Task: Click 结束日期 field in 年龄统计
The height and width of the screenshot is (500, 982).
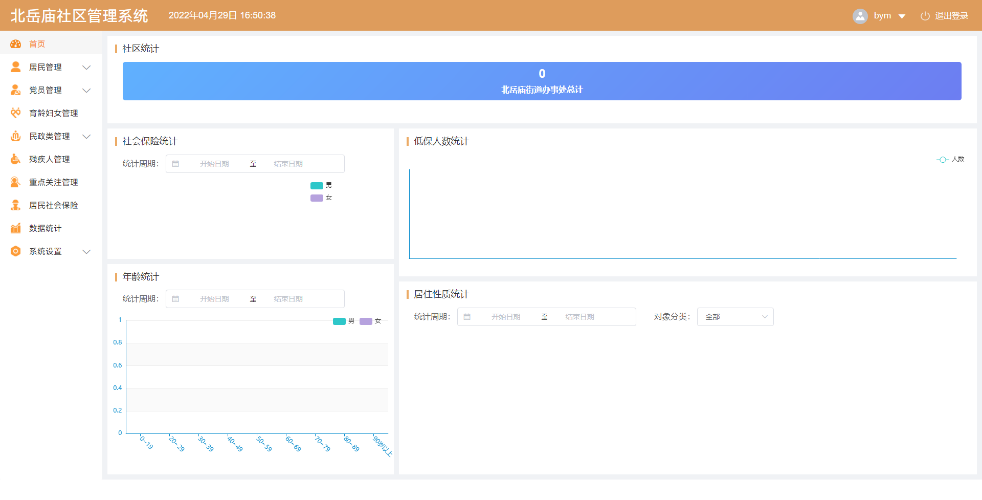Action: [x=288, y=299]
